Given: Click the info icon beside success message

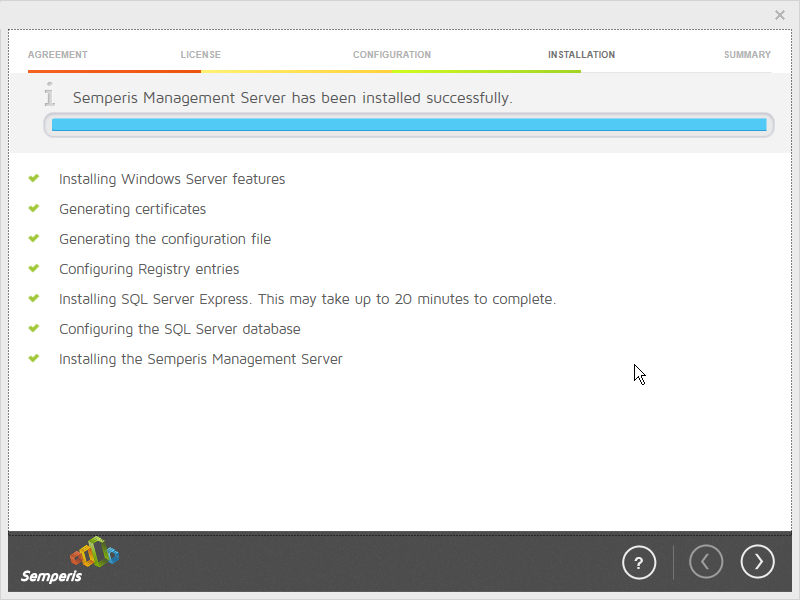Looking at the screenshot, I should tap(49, 96).
